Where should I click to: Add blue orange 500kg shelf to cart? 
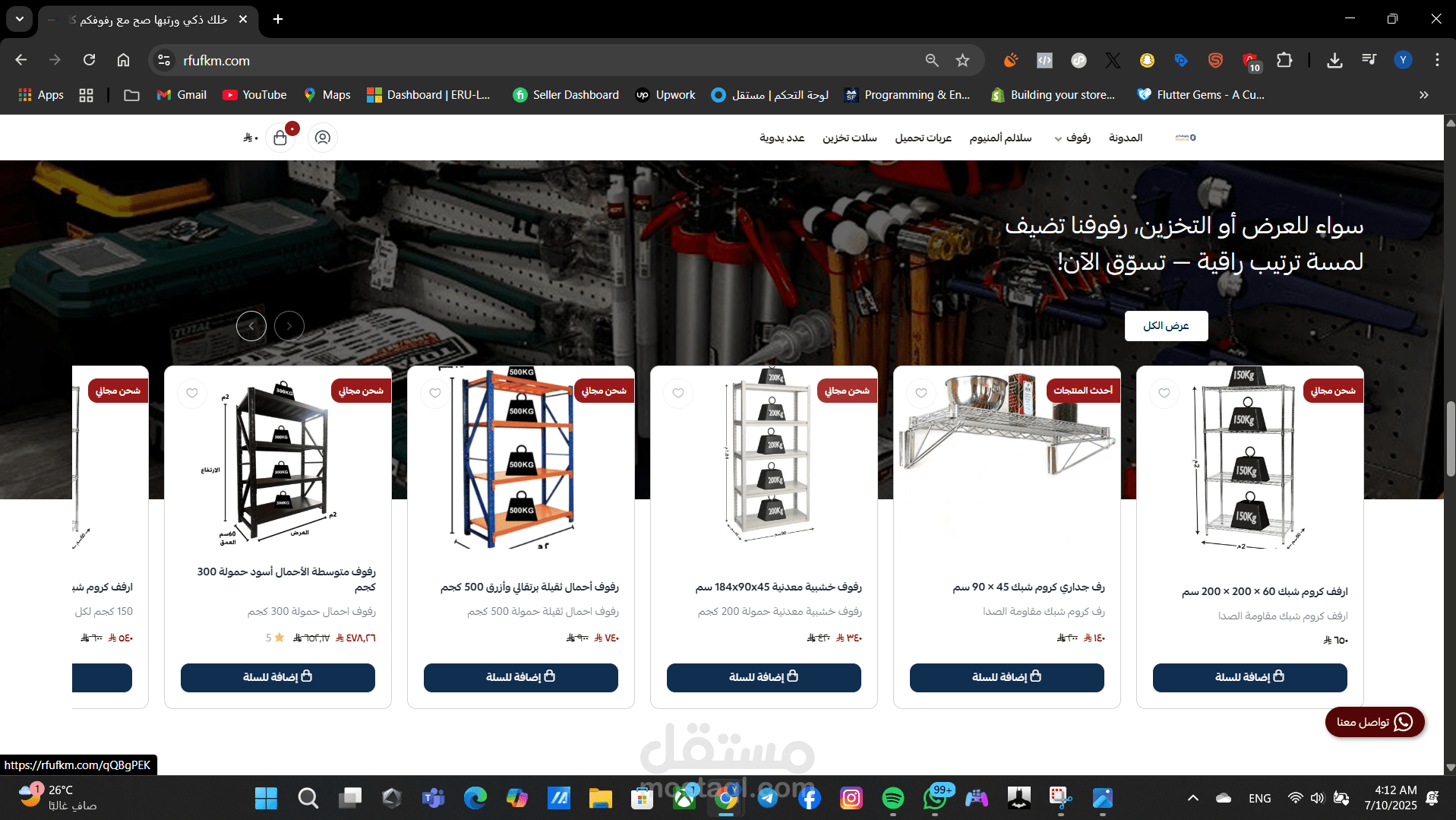coord(521,678)
